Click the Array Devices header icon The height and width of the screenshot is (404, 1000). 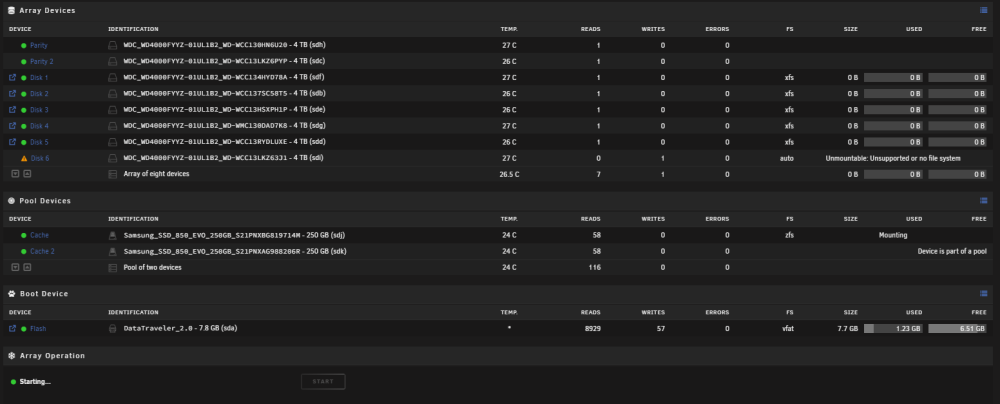click(11, 10)
